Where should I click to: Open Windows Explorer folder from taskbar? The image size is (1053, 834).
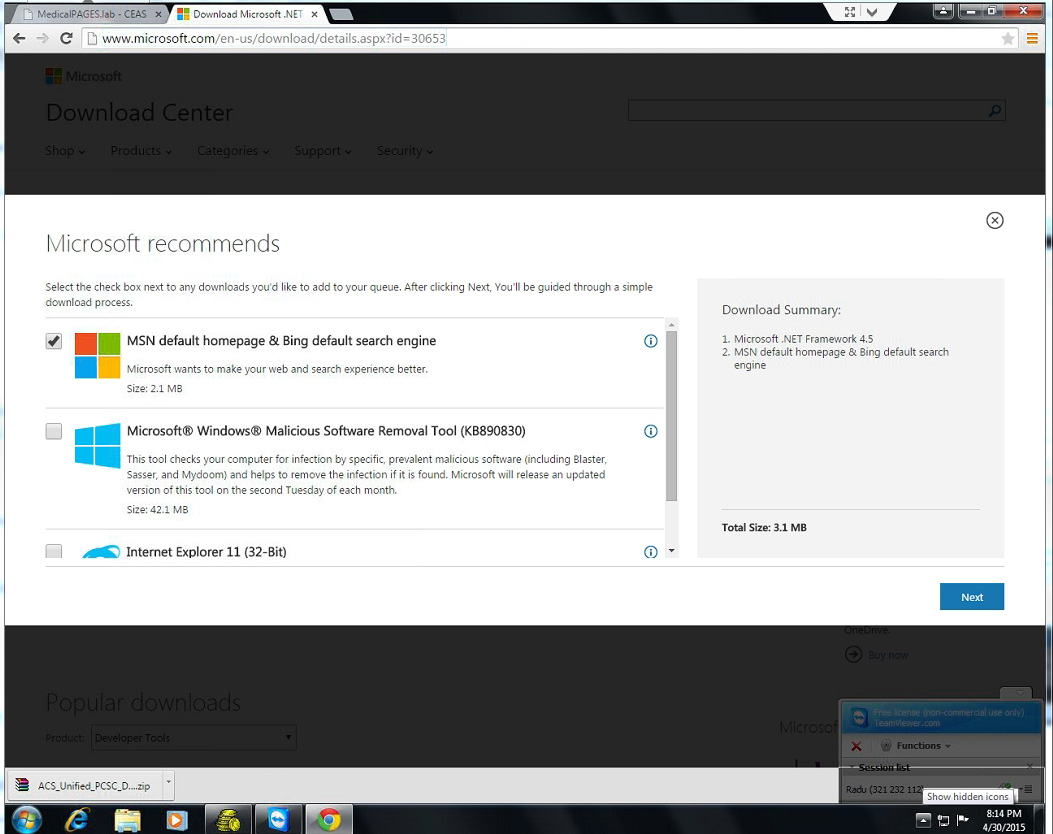128,820
